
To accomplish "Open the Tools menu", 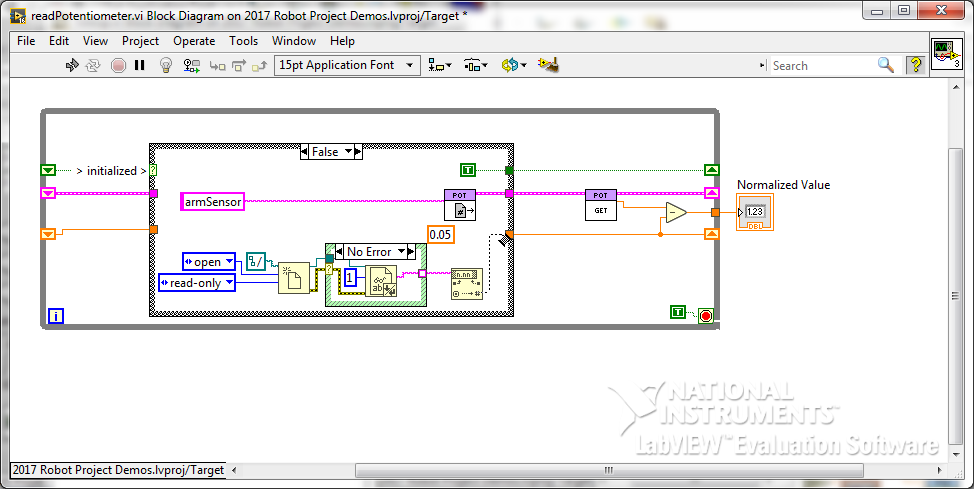I will pos(243,41).
